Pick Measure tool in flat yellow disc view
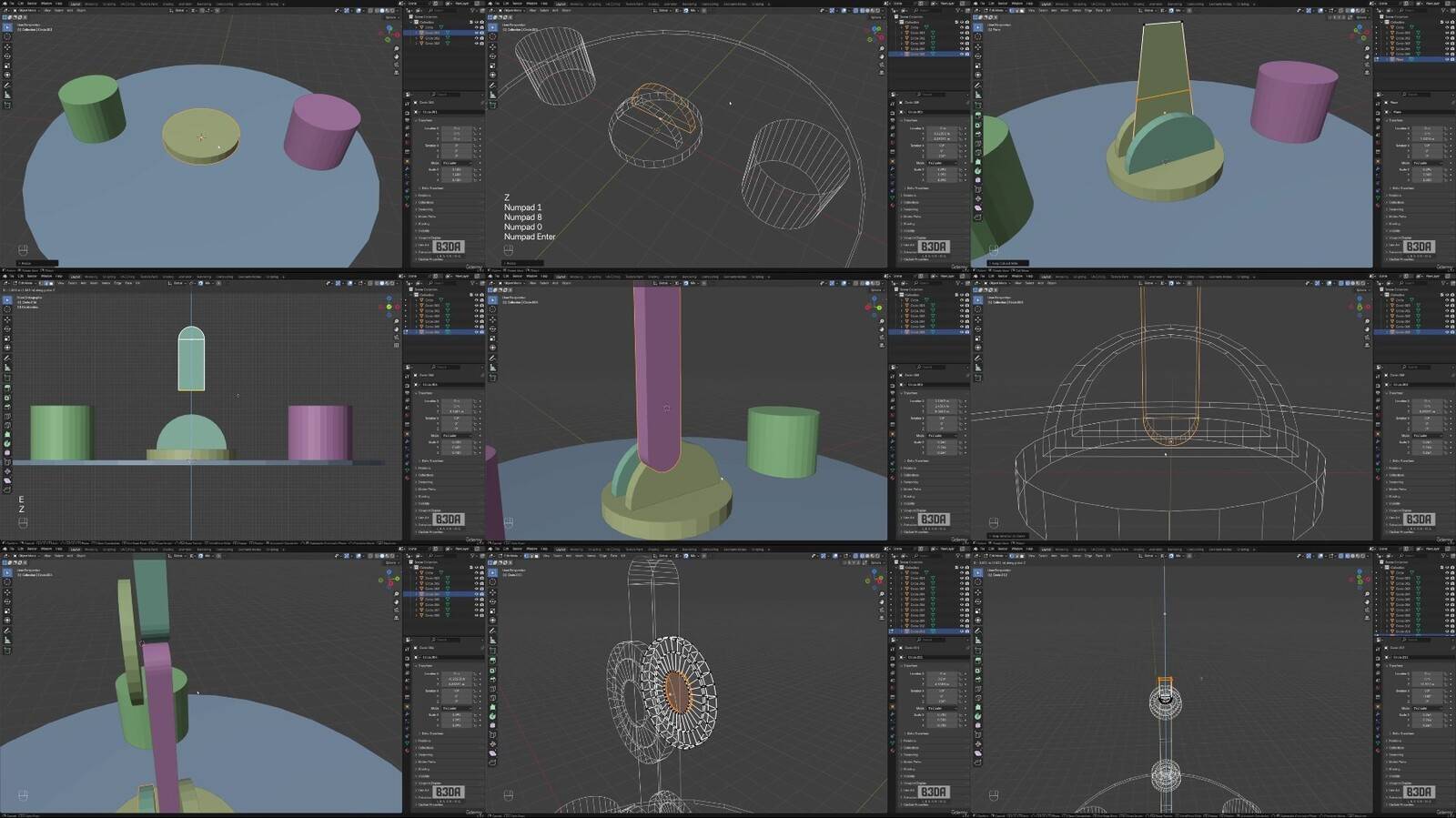This screenshot has width=1456, height=818. pyautogui.click(x=7, y=95)
